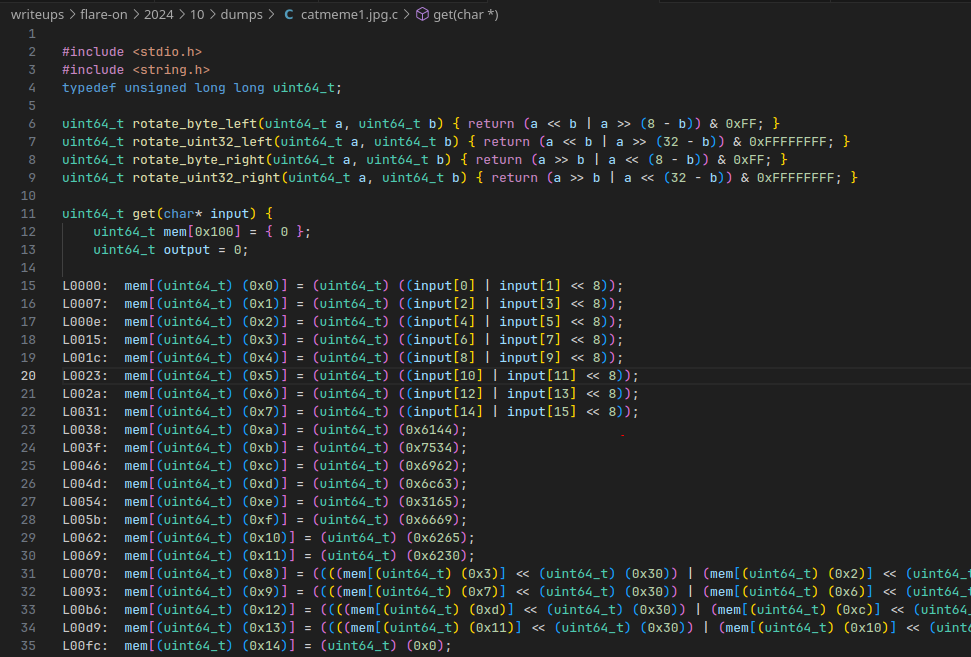This screenshot has height=657, width=971.
Task: Click the cube symbol icon before get(char *)
Action: point(422,14)
